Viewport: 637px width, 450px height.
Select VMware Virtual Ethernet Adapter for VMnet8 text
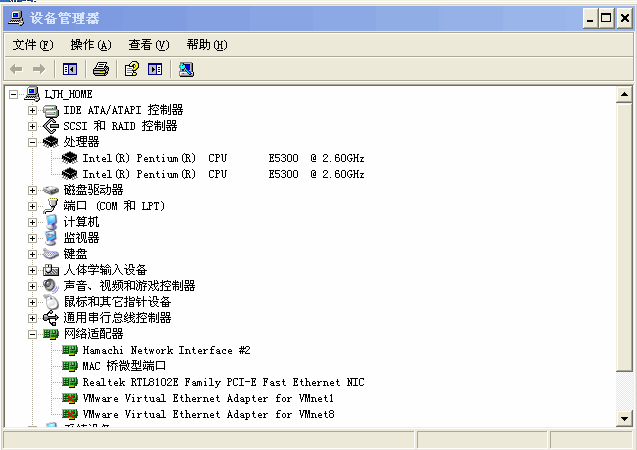pyautogui.click(x=208, y=414)
